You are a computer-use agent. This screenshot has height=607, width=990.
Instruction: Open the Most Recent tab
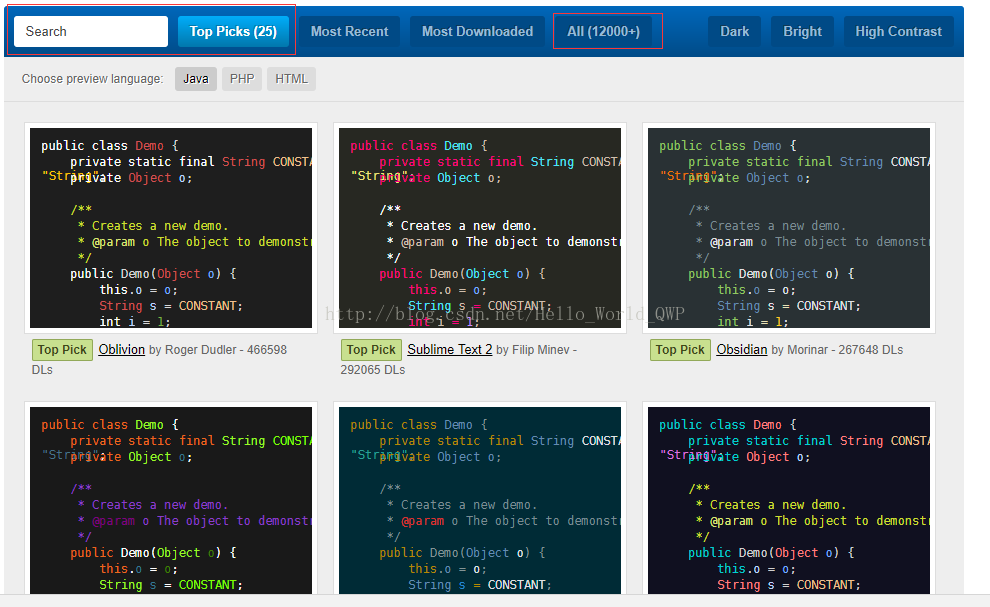(x=349, y=32)
